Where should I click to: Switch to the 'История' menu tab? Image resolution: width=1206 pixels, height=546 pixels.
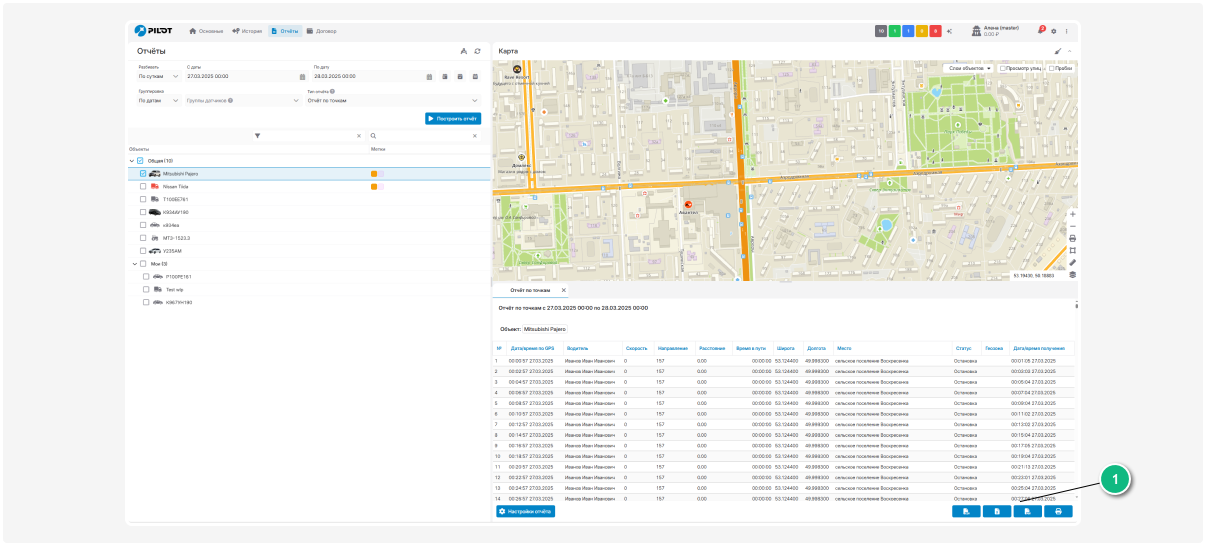pyautogui.click(x=246, y=31)
